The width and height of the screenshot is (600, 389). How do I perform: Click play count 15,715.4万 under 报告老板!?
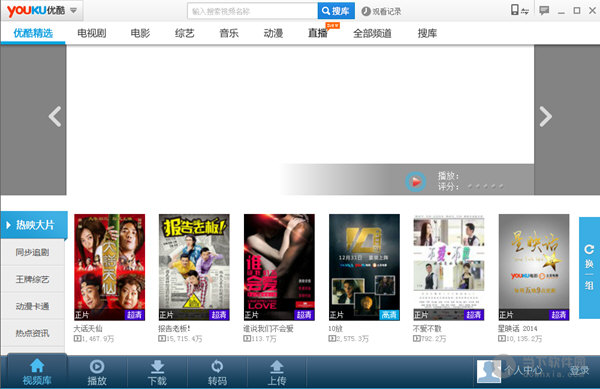coord(180,339)
